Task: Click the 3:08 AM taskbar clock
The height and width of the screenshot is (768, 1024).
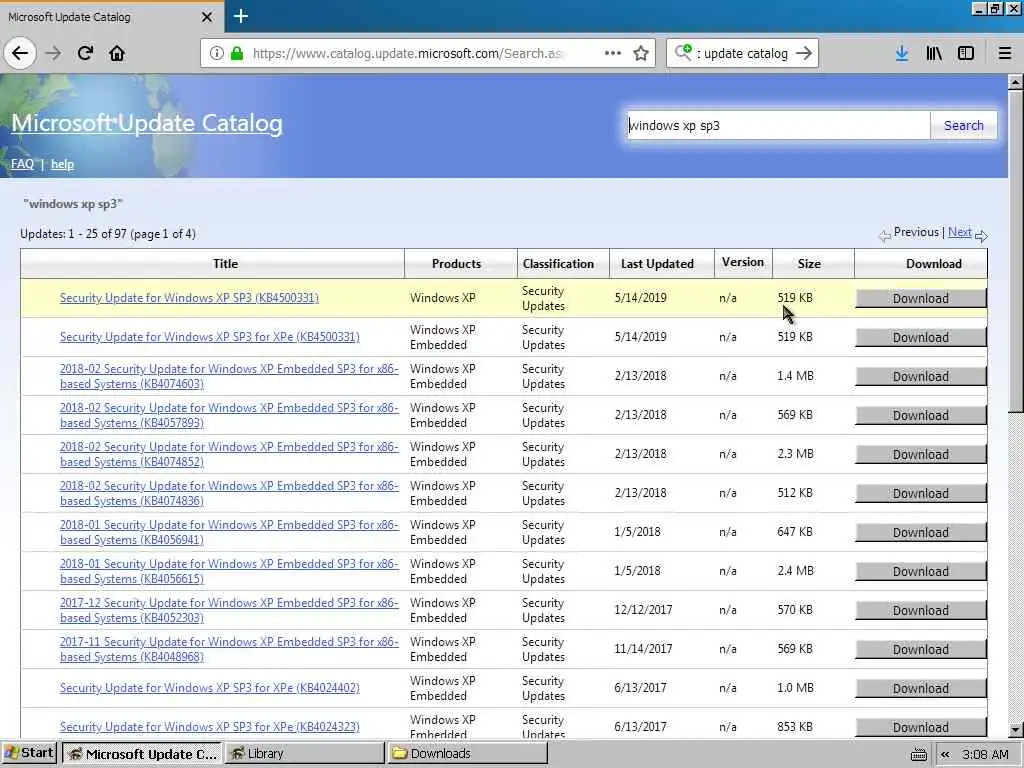Action: point(985,754)
